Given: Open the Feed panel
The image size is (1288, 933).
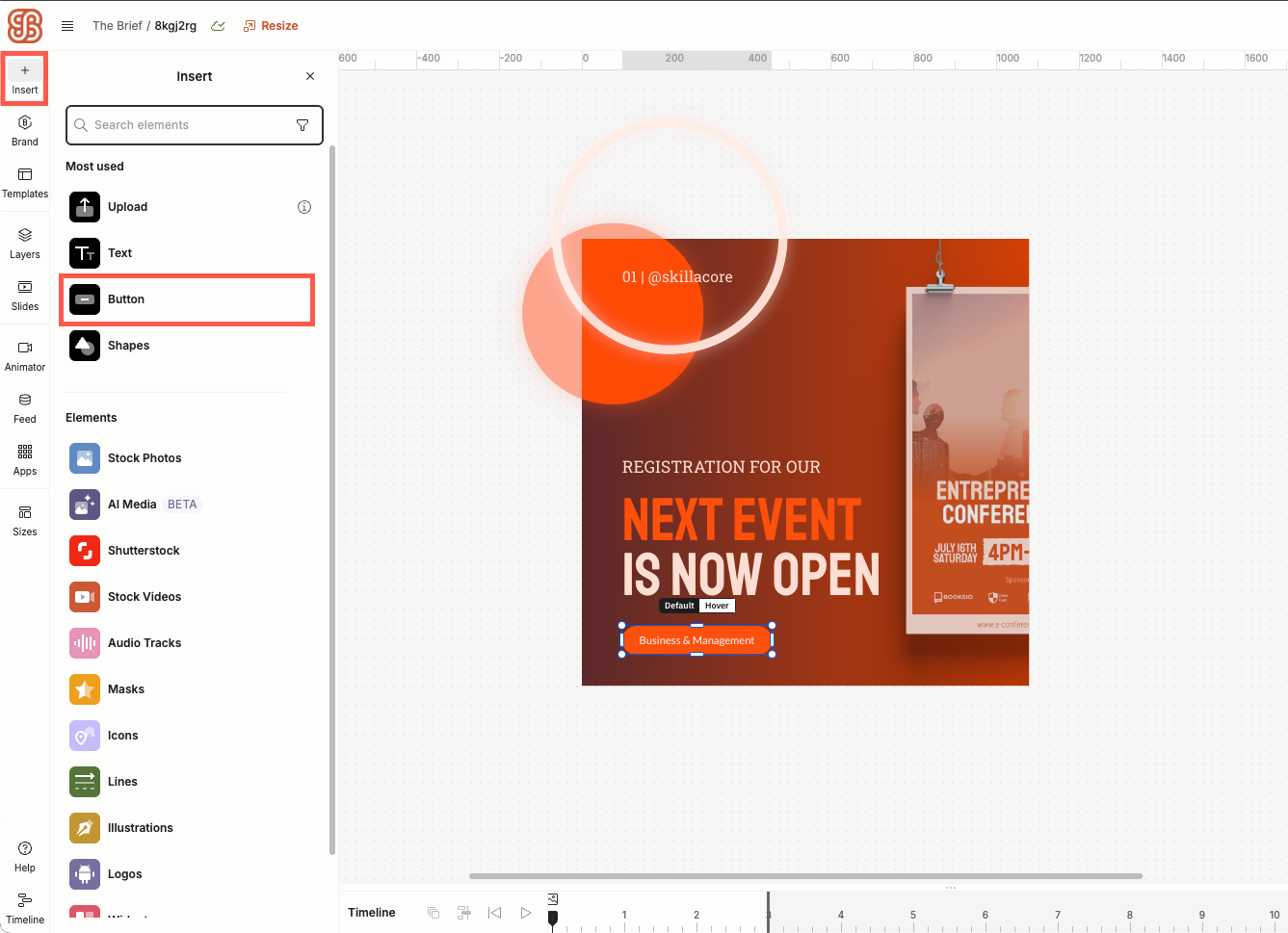Looking at the screenshot, I should point(25,407).
